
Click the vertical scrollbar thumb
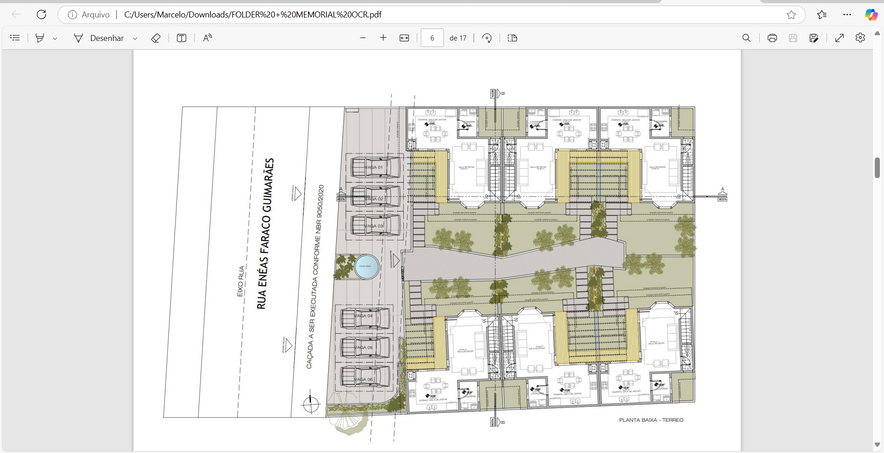(877, 167)
